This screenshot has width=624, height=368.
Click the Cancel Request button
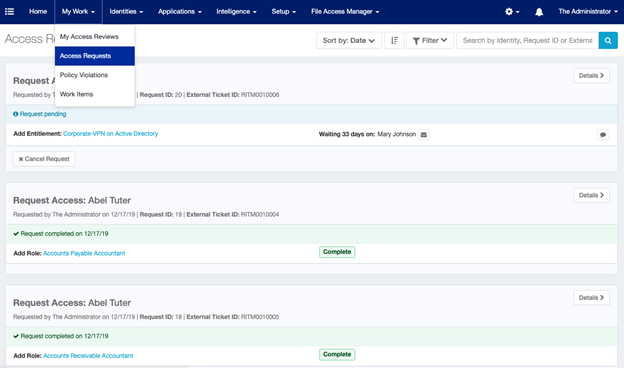[44, 159]
